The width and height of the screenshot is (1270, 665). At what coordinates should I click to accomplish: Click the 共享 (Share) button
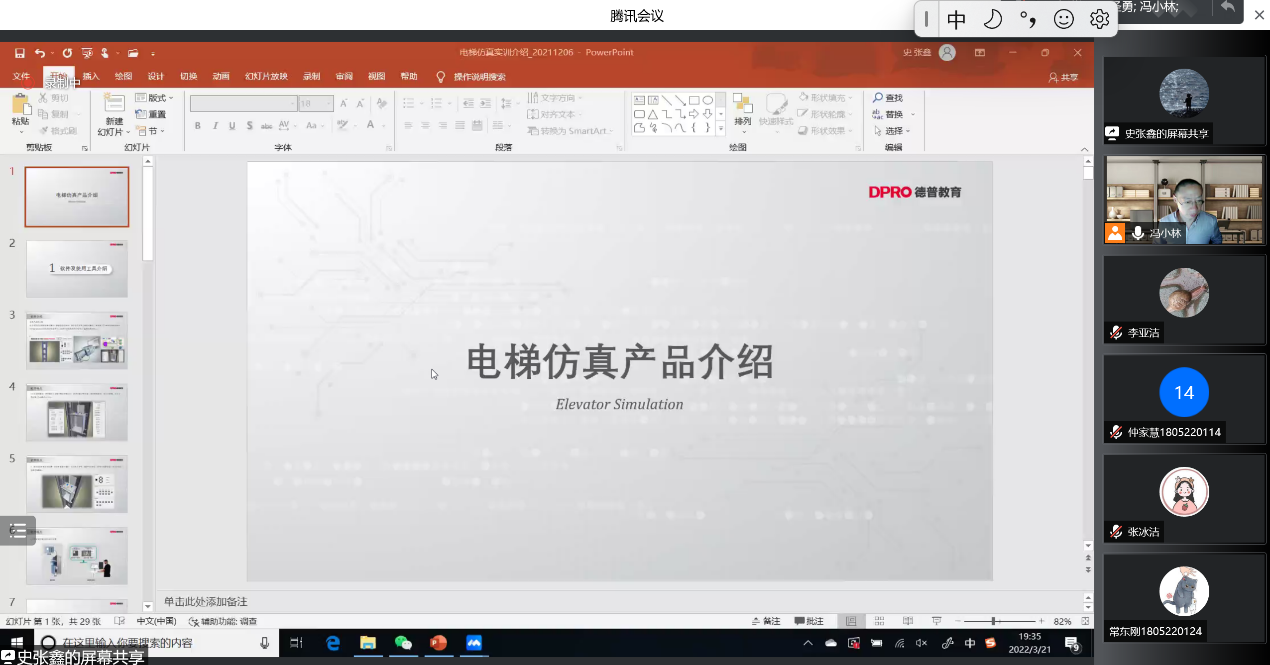pos(1063,77)
